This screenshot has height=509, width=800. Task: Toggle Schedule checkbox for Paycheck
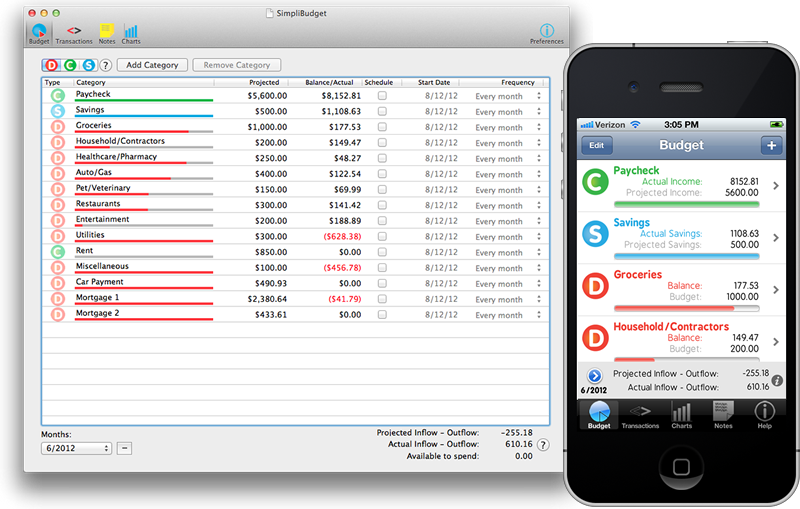[x=382, y=95]
